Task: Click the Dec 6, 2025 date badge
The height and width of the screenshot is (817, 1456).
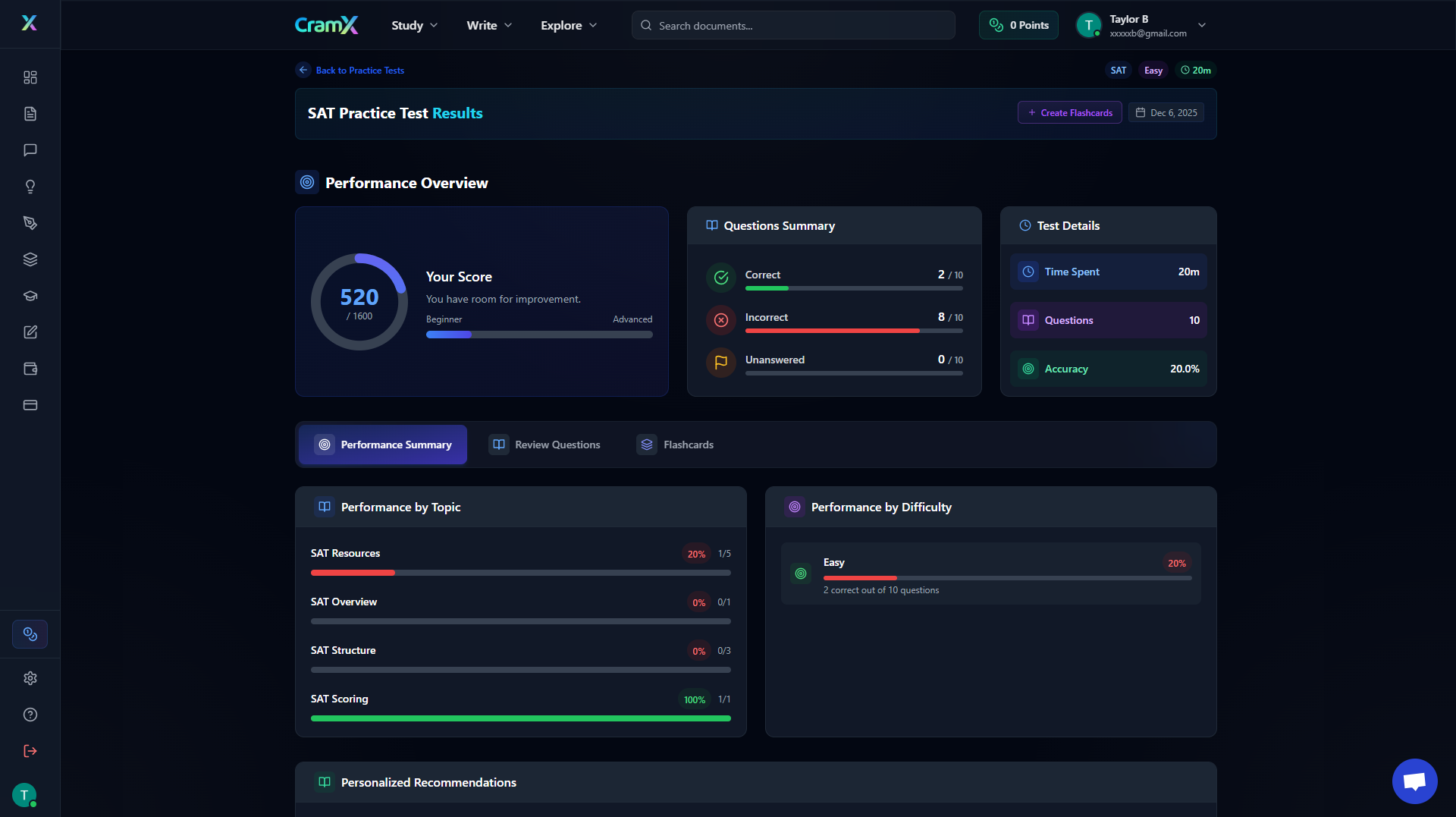Action: pyautogui.click(x=1166, y=112)
